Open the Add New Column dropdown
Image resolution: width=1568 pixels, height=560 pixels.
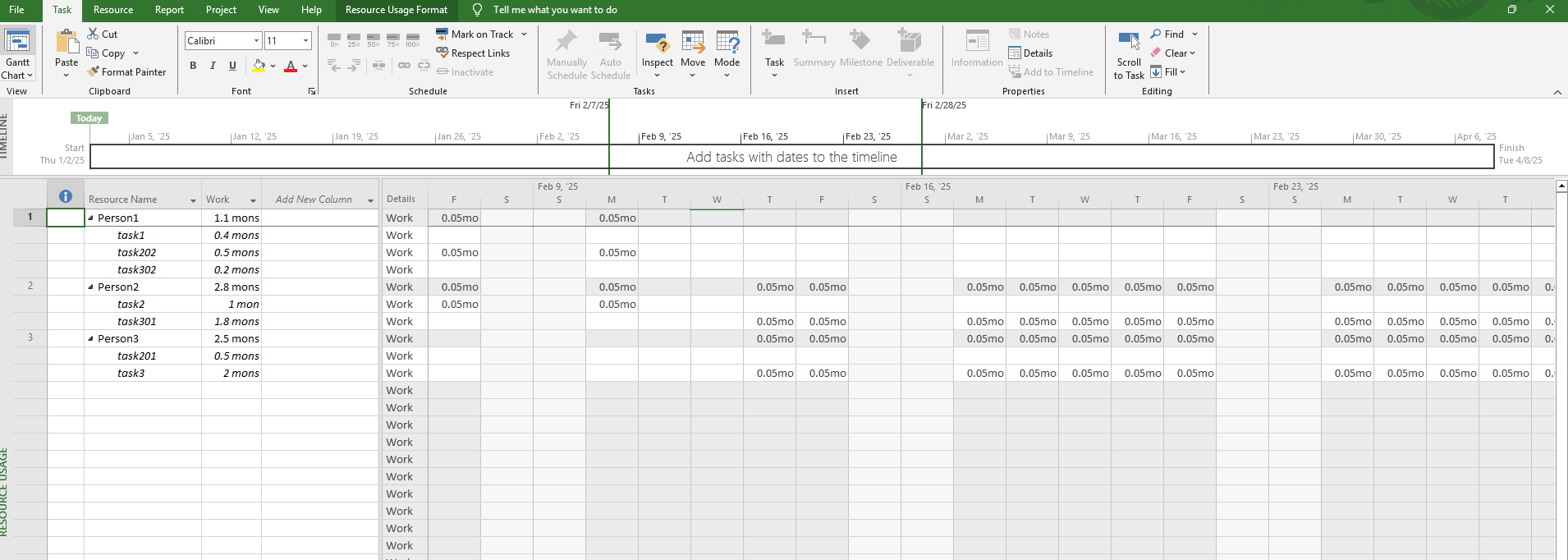pos(370,200)
